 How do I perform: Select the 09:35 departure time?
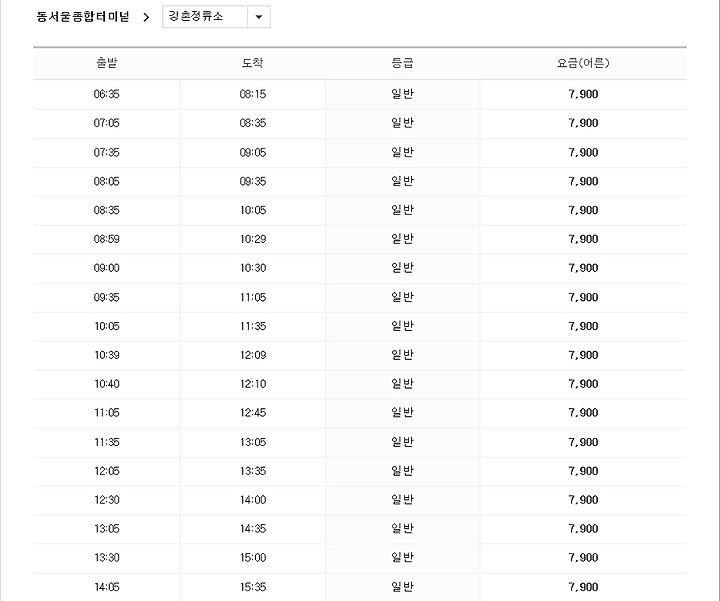point(107,298)
